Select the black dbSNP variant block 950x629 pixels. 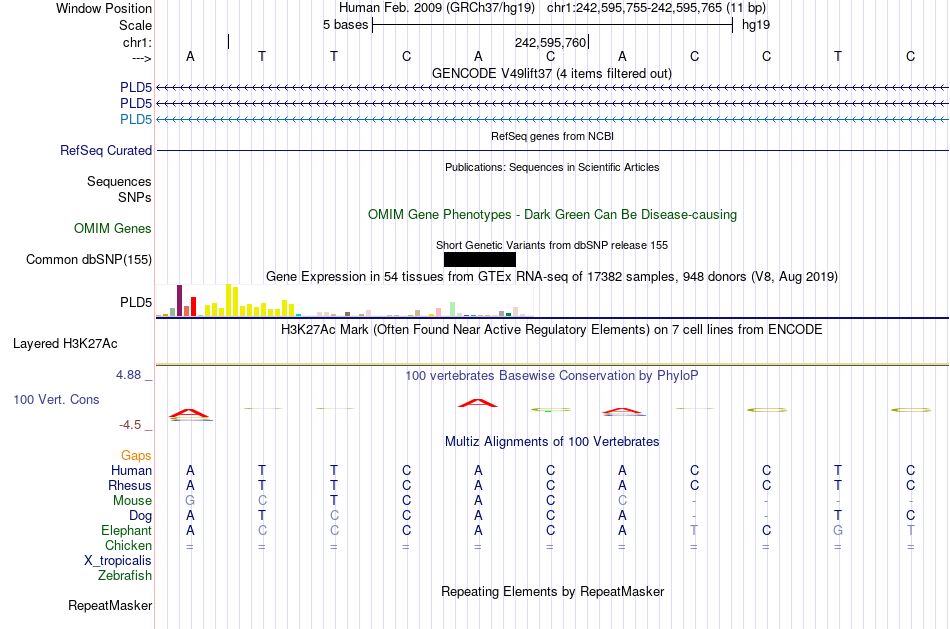[x=480, y=259]
